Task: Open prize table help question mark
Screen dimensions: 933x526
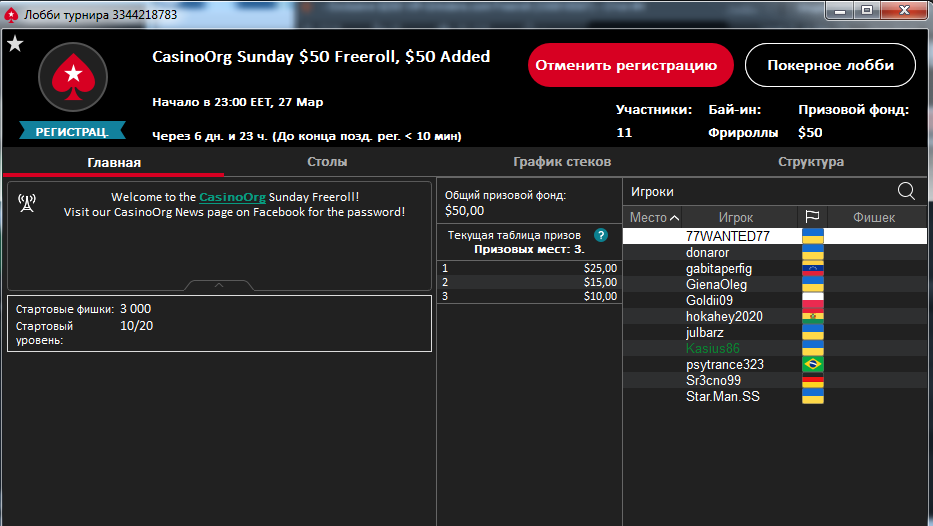Action: click(601, 235)
